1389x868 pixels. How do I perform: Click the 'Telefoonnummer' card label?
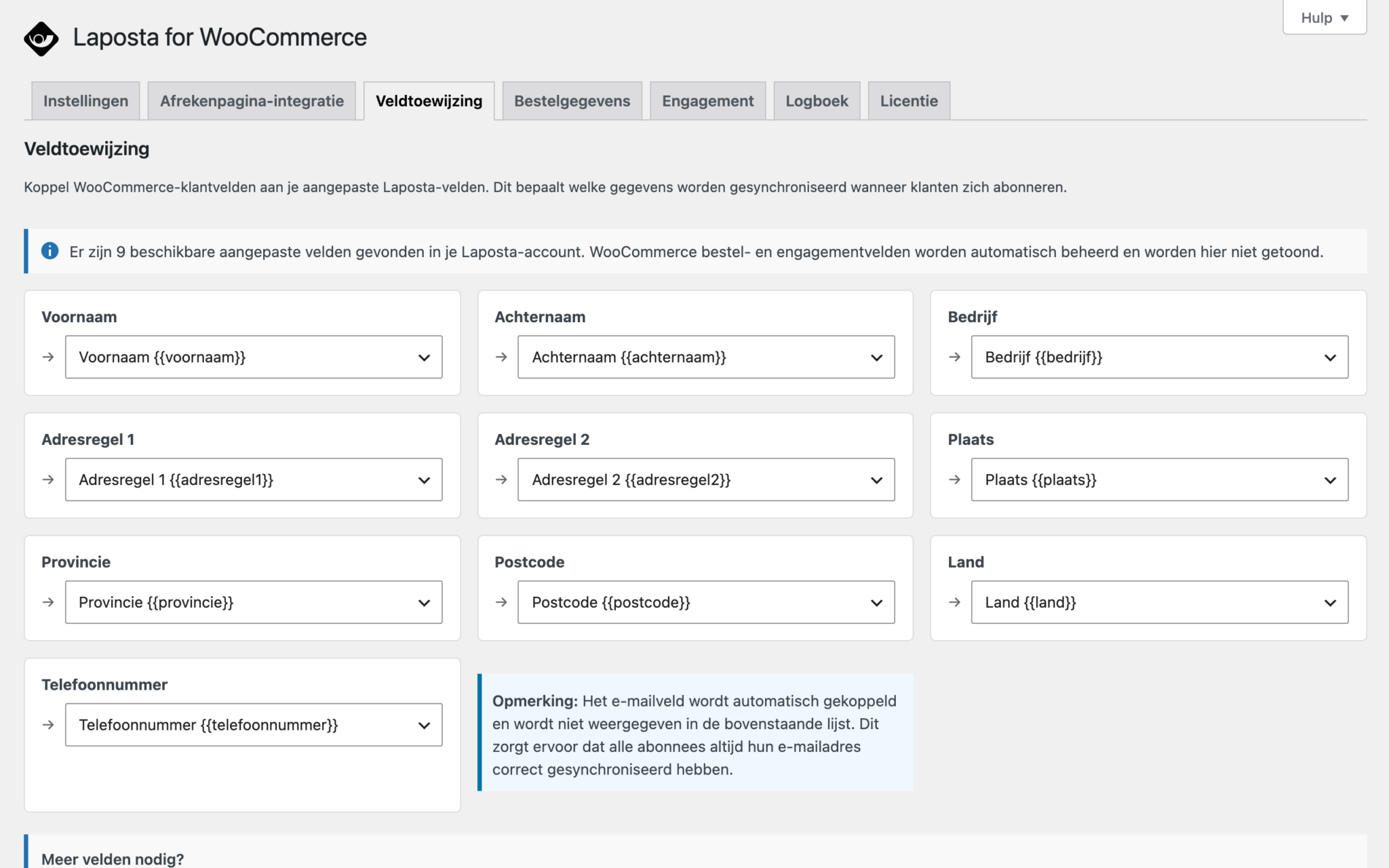pos(104,685)
